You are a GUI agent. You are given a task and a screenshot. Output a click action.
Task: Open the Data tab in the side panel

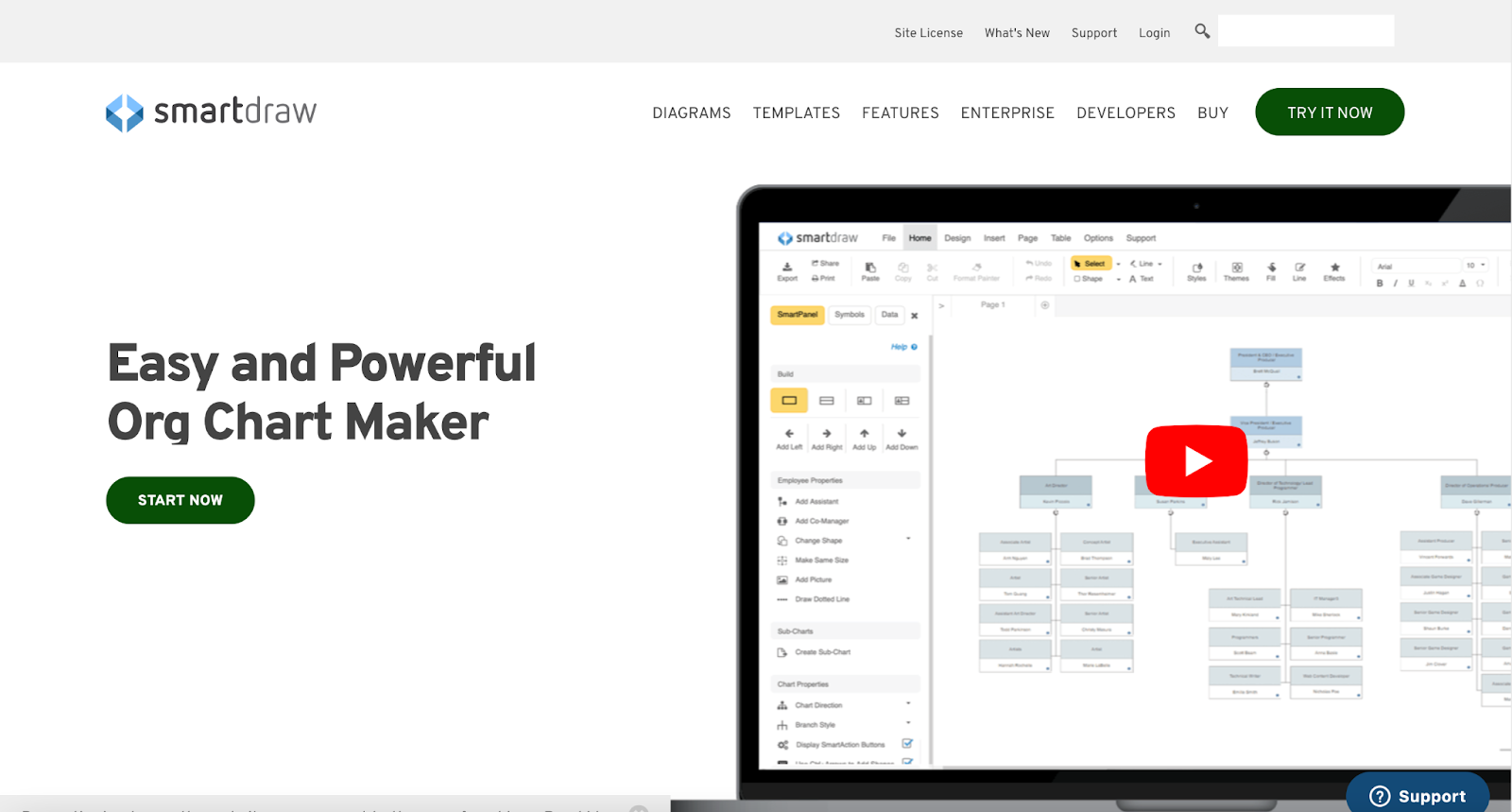coord(889,315)
